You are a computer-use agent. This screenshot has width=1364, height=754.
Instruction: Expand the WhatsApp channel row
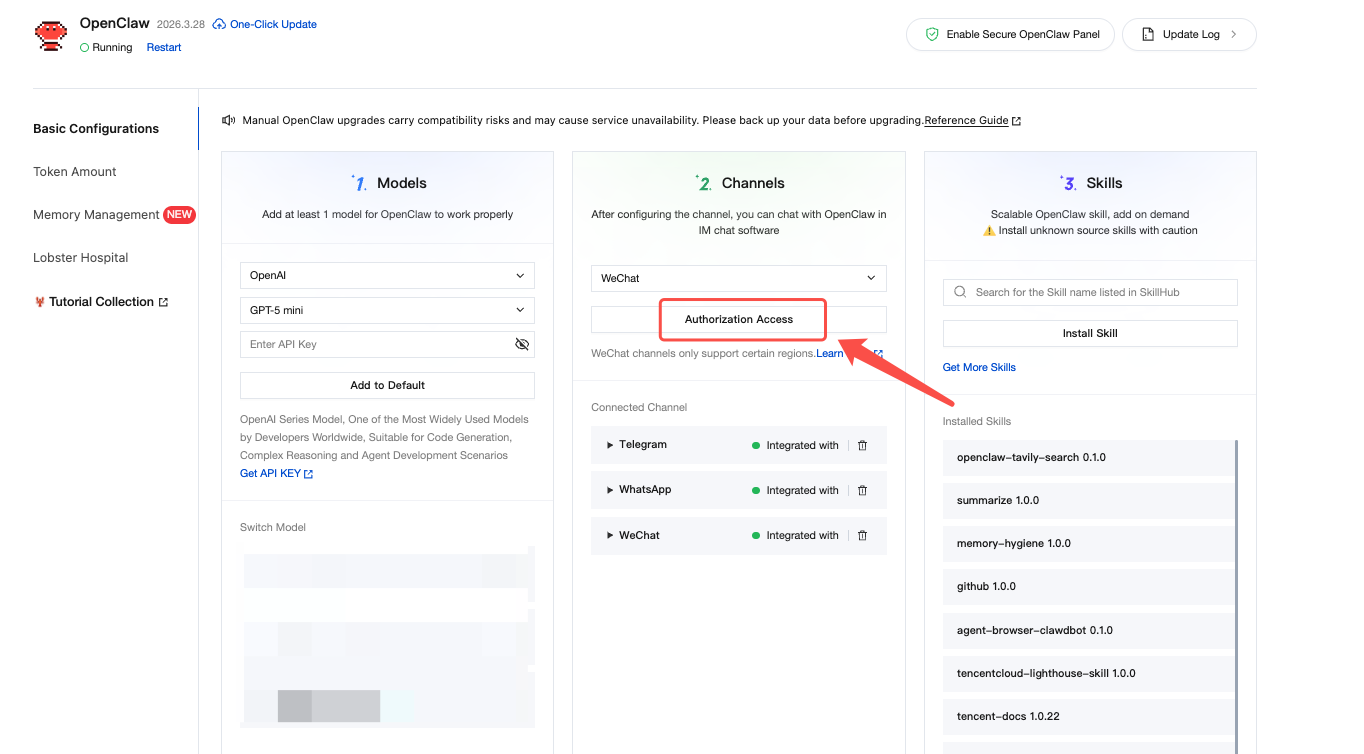pos(610,490)
